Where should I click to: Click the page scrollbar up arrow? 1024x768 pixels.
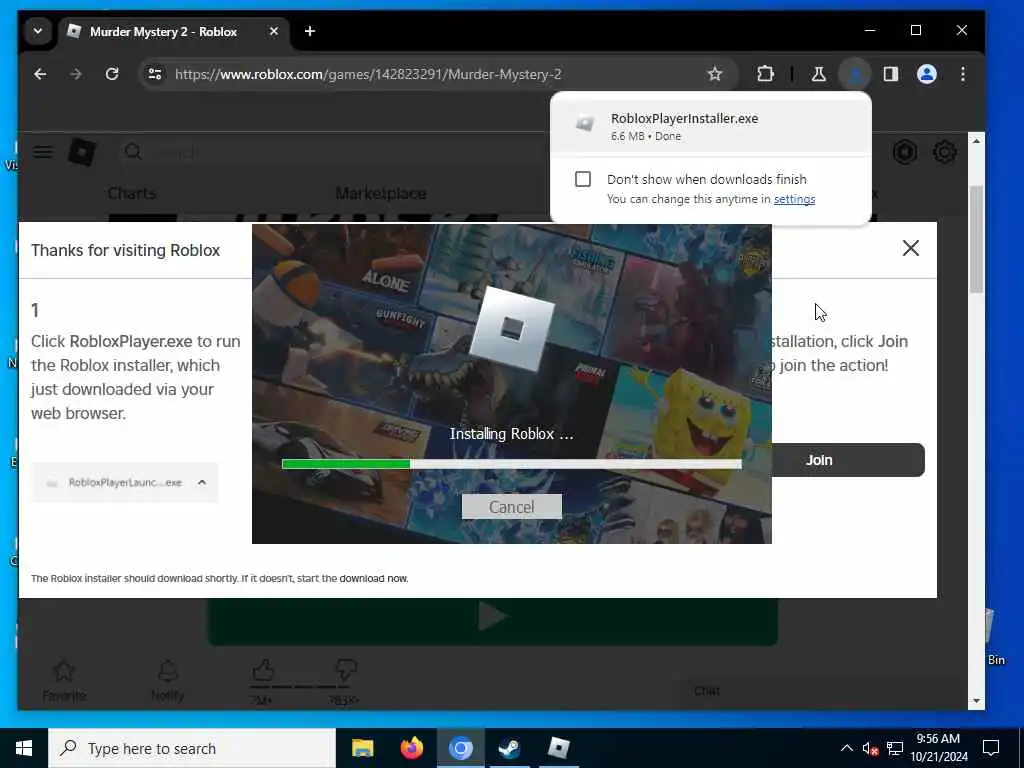[x=976, y=141]
